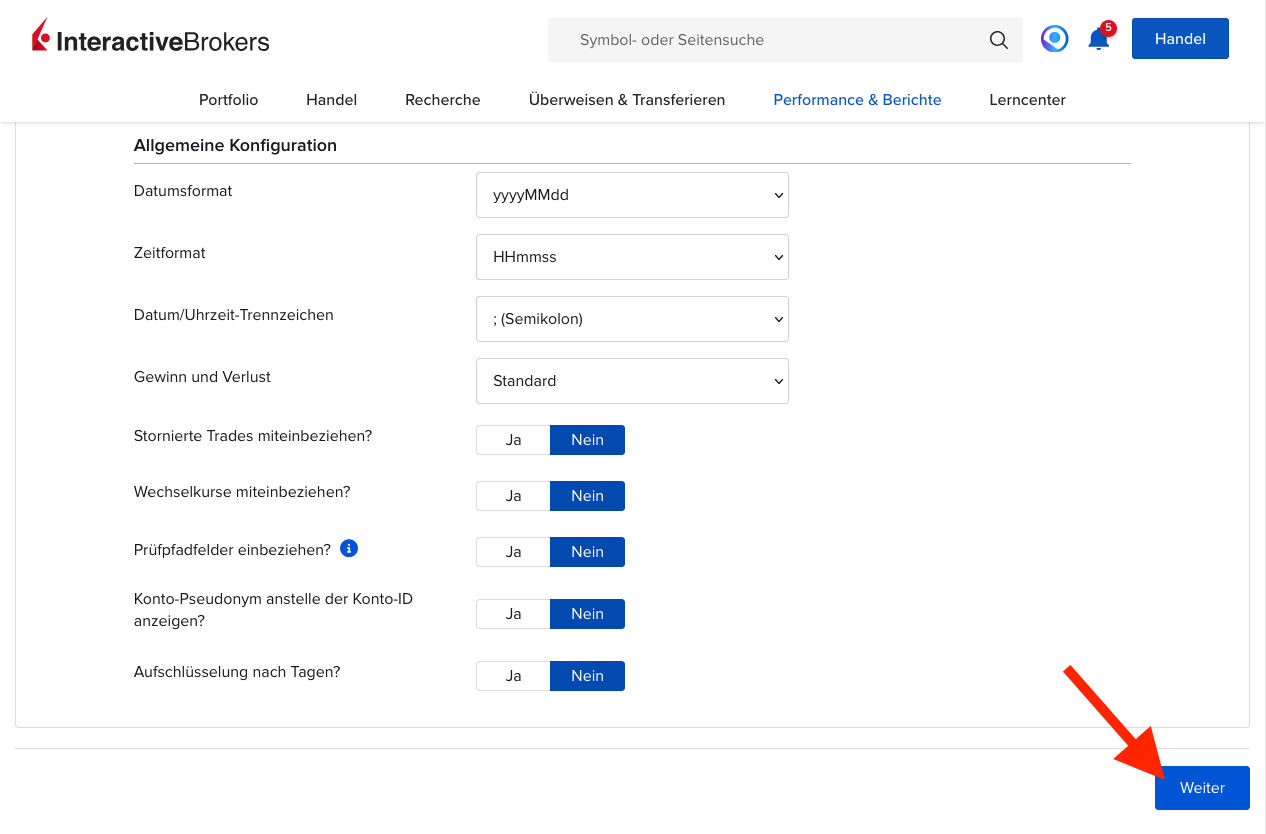1266x834 pixels.
Task: Click the blue Handel button
Action: (x=1180, y=39)
